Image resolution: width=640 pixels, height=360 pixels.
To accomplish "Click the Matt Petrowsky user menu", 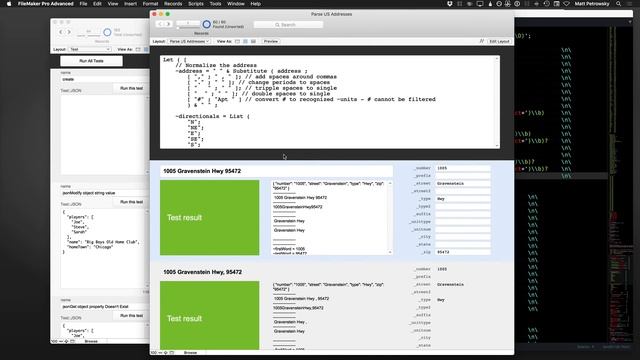I will pos(592,4).
